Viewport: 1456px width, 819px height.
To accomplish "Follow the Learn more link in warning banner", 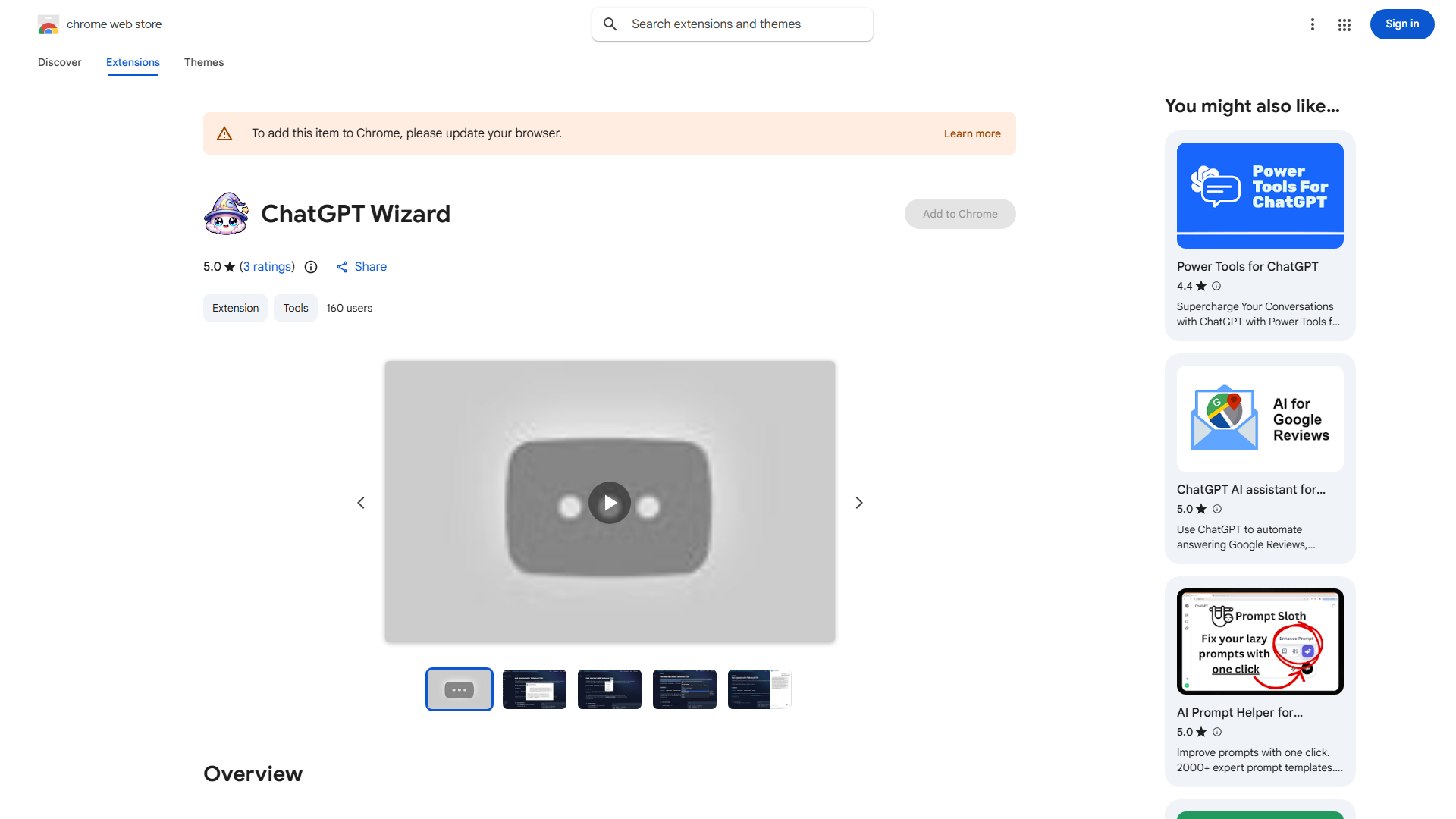I will pyautogui.click(x=972, y=133).
